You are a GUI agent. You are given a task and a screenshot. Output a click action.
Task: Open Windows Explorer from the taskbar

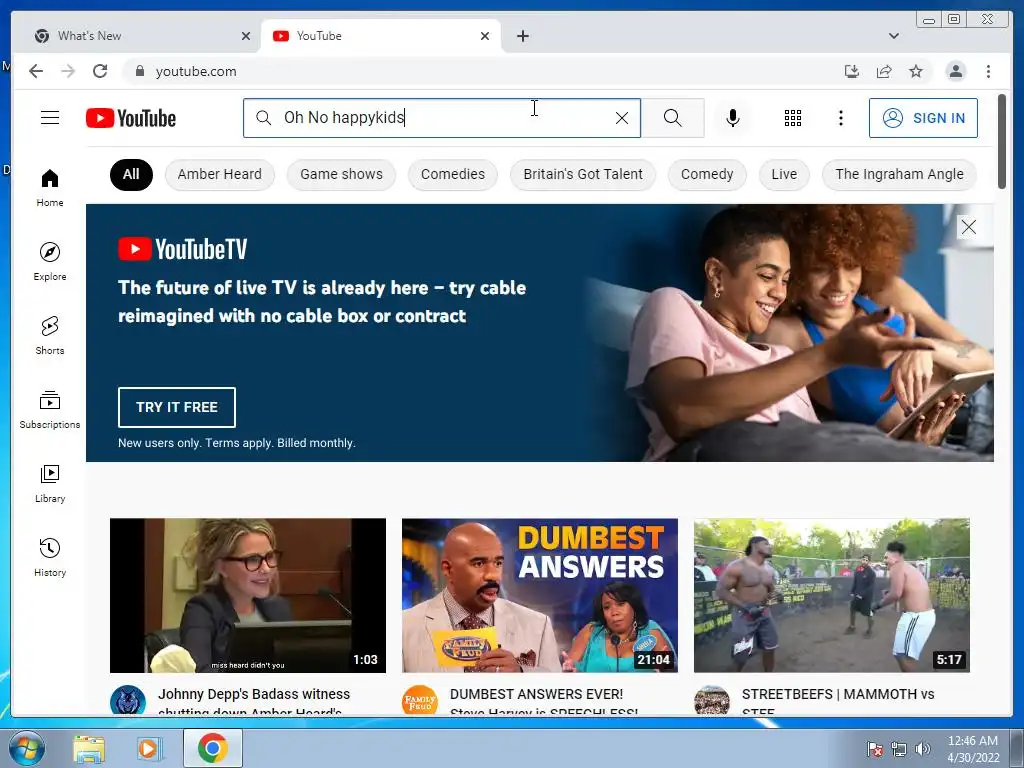coord(89,748)
